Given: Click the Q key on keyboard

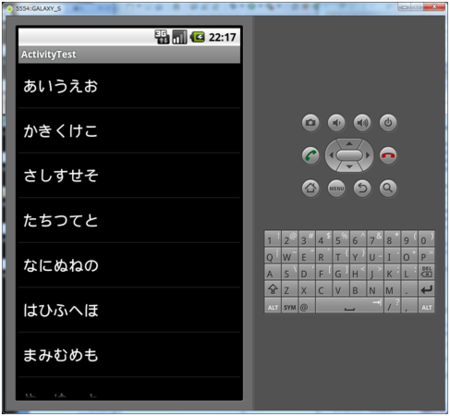Looking at the screenshot, I should click(x=273, y=255).
